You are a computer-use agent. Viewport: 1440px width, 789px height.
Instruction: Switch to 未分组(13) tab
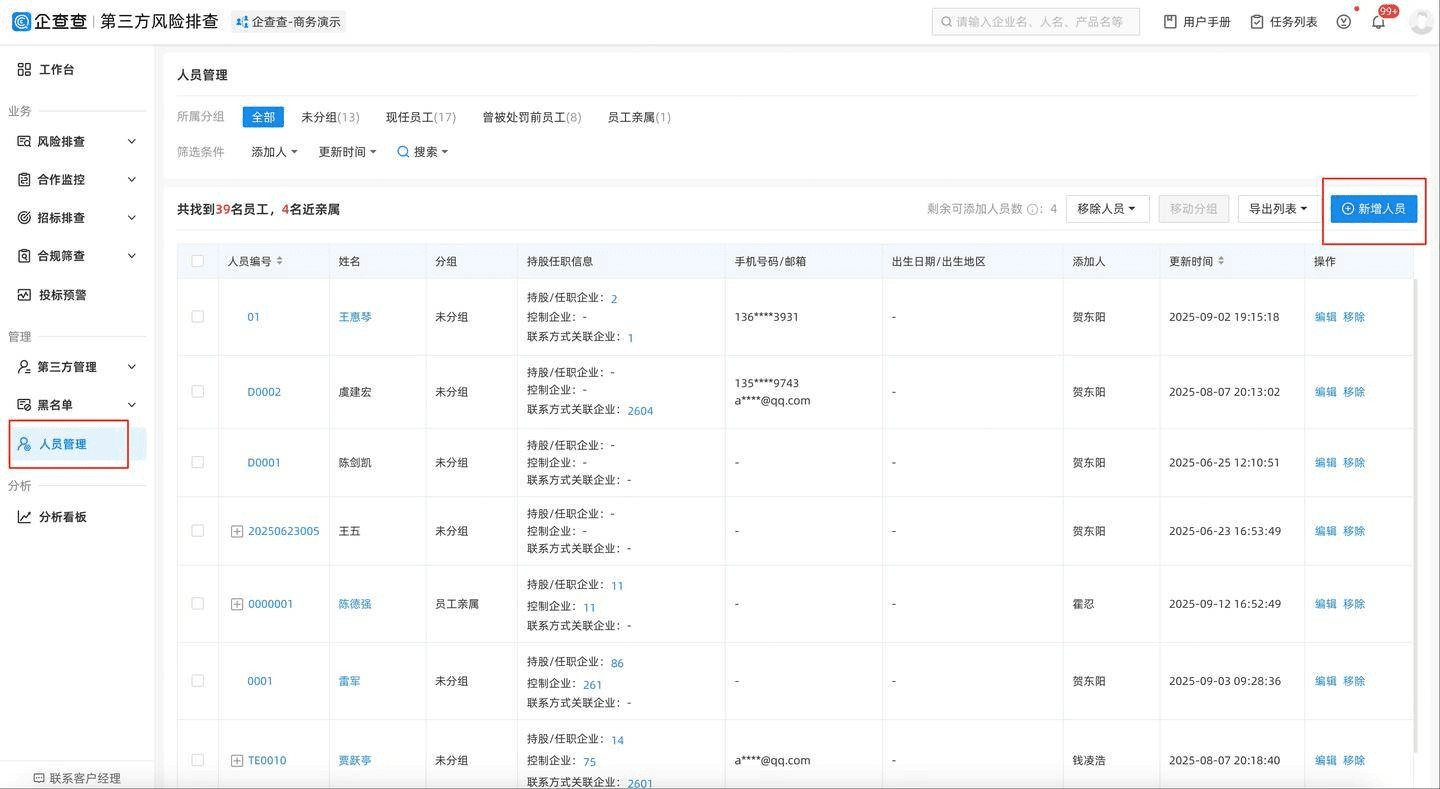330,117
